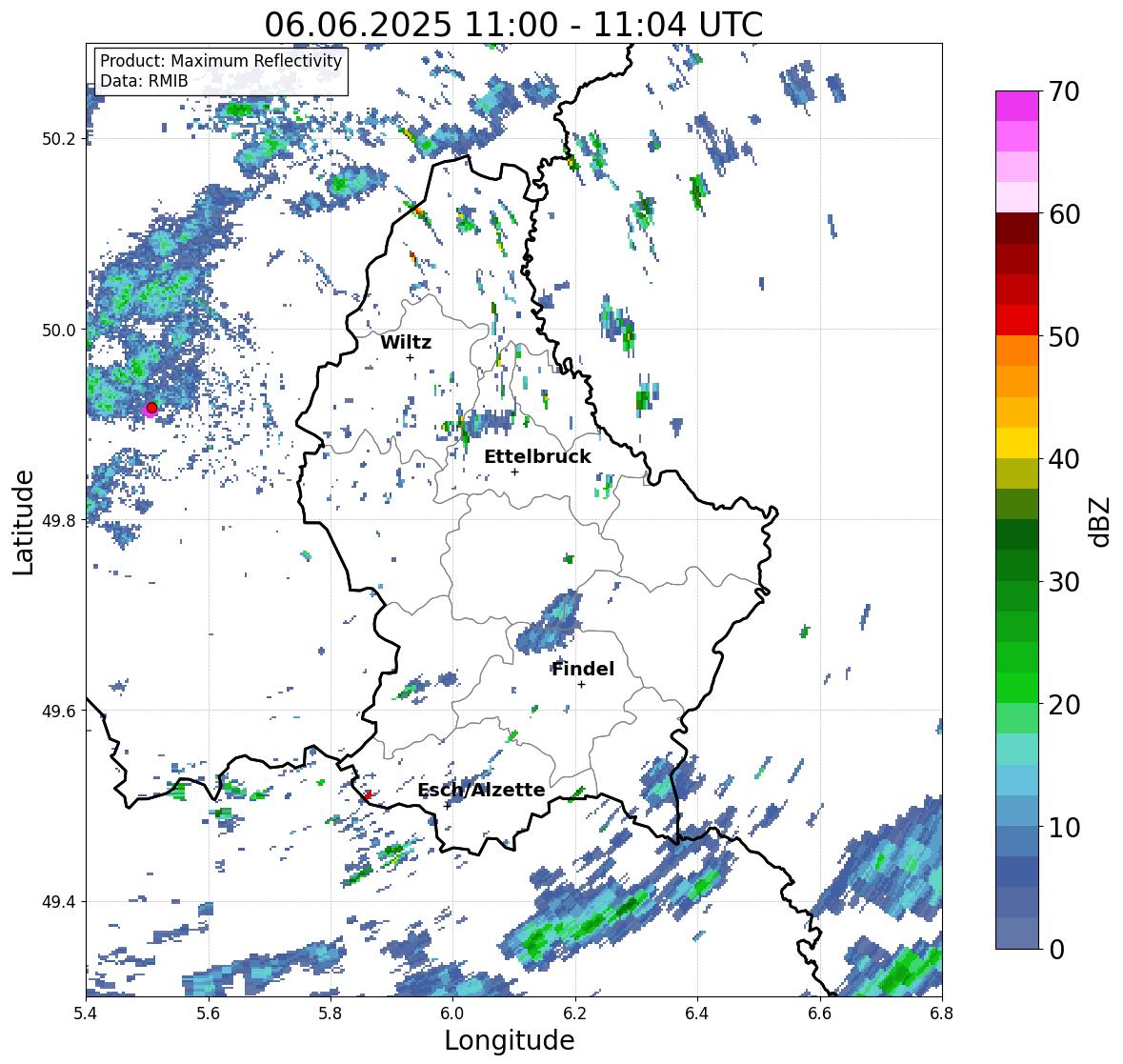Select the Esch/Alzette station label
The width and height of the screenshot is (1123, 1064).
click(481, 790)
